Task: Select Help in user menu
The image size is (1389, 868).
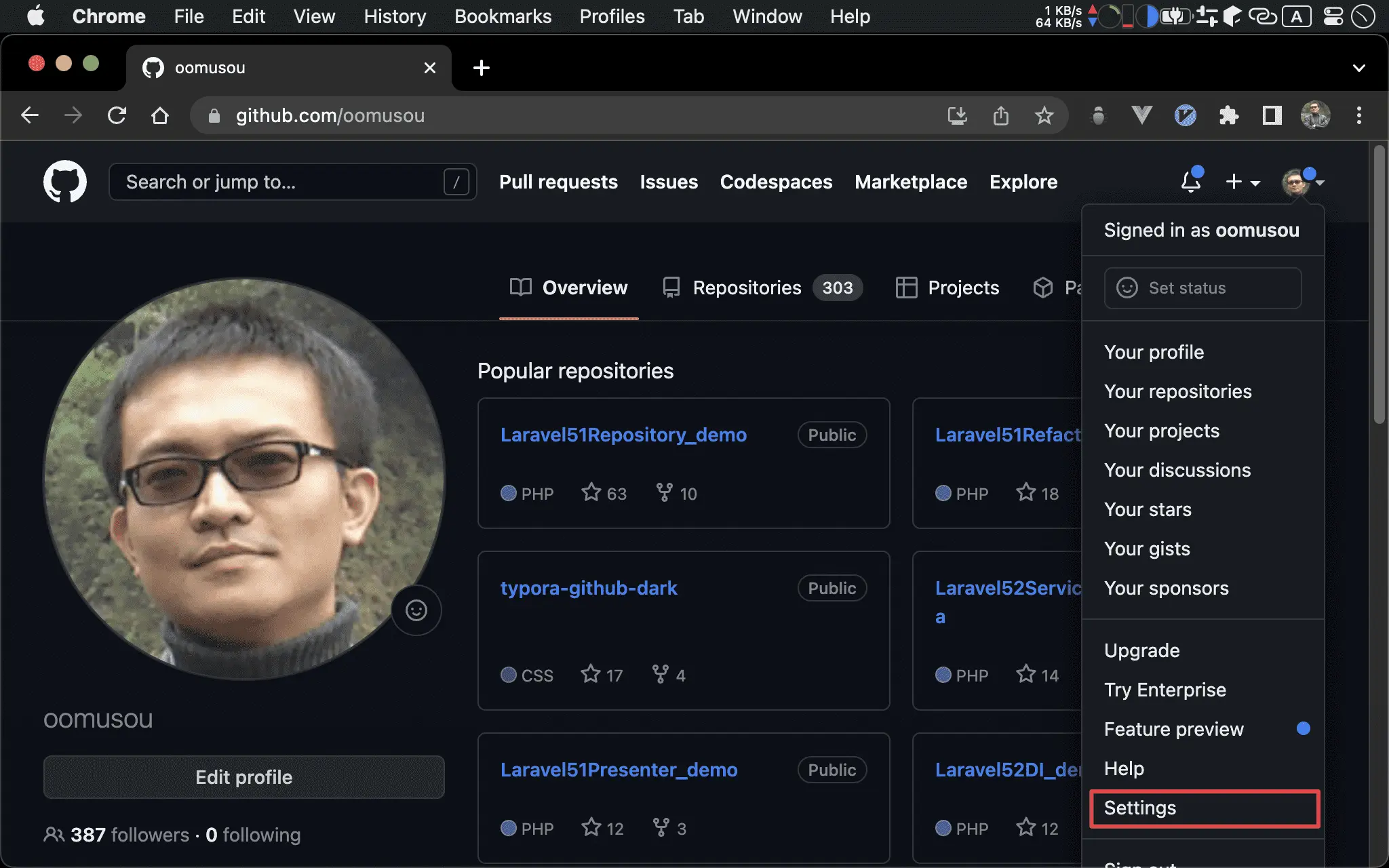Action: coord(1203,768)
